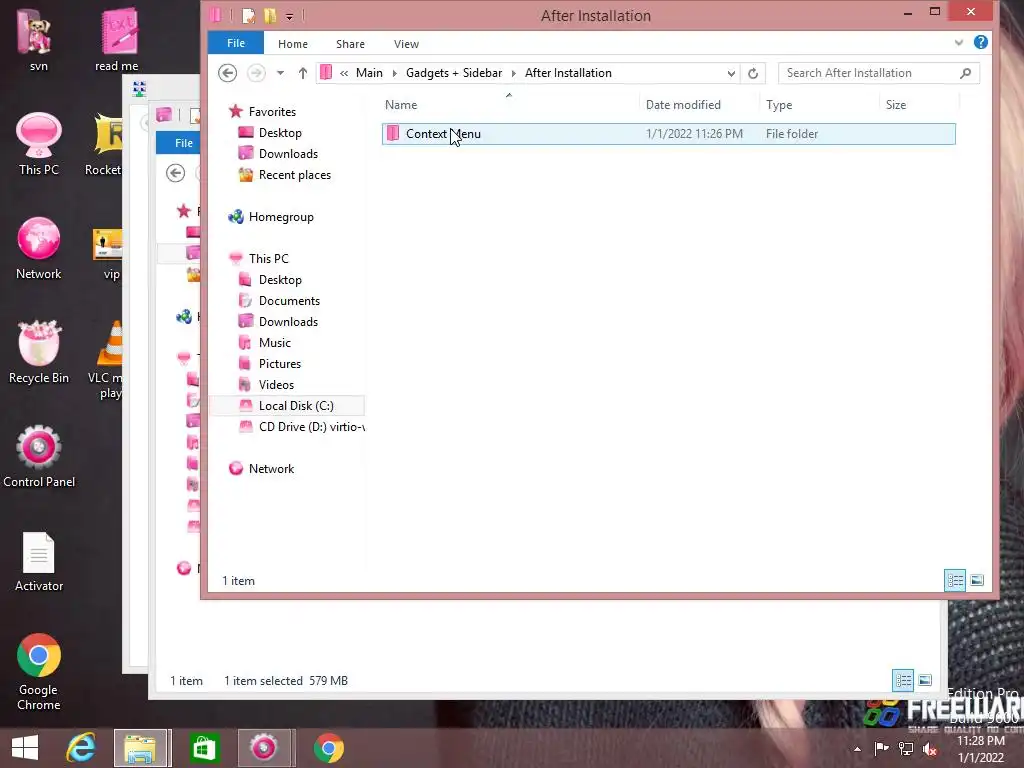Sort by Name column header
The image size is (1024, 768).
tap(400, 104)
